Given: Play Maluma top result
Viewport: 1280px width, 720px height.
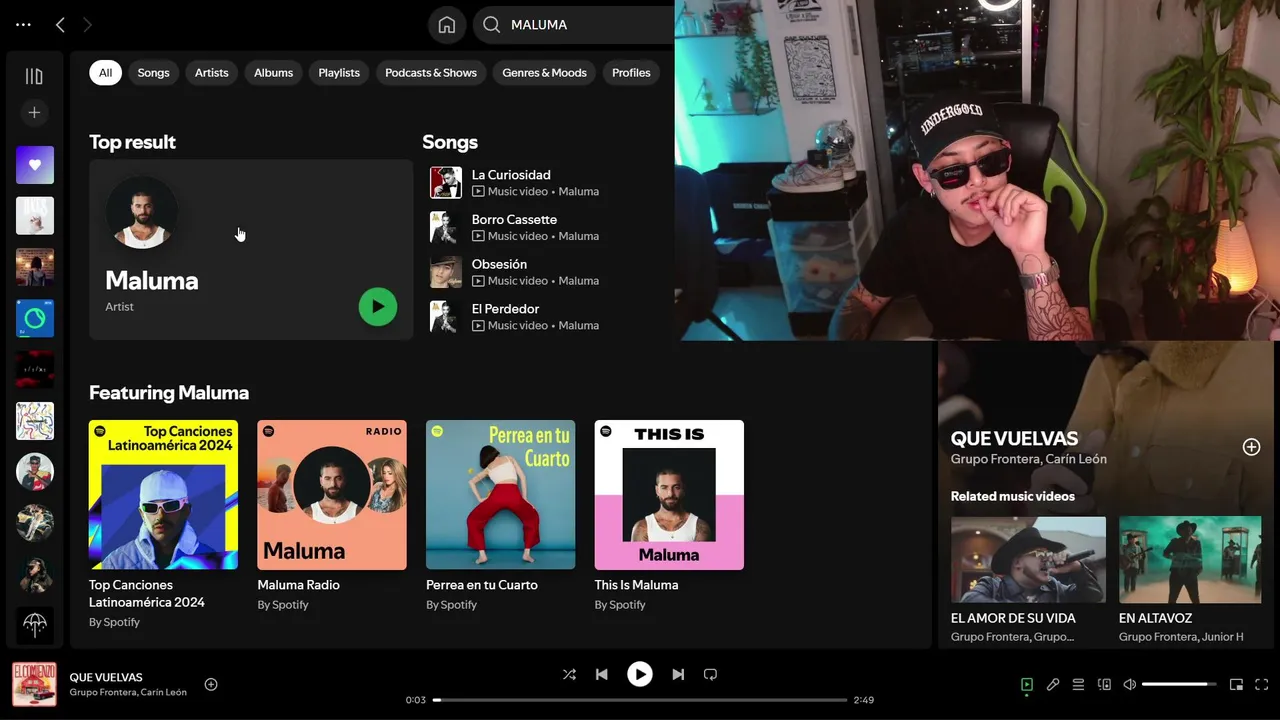Looking at the screenshot, I should 378,307.
